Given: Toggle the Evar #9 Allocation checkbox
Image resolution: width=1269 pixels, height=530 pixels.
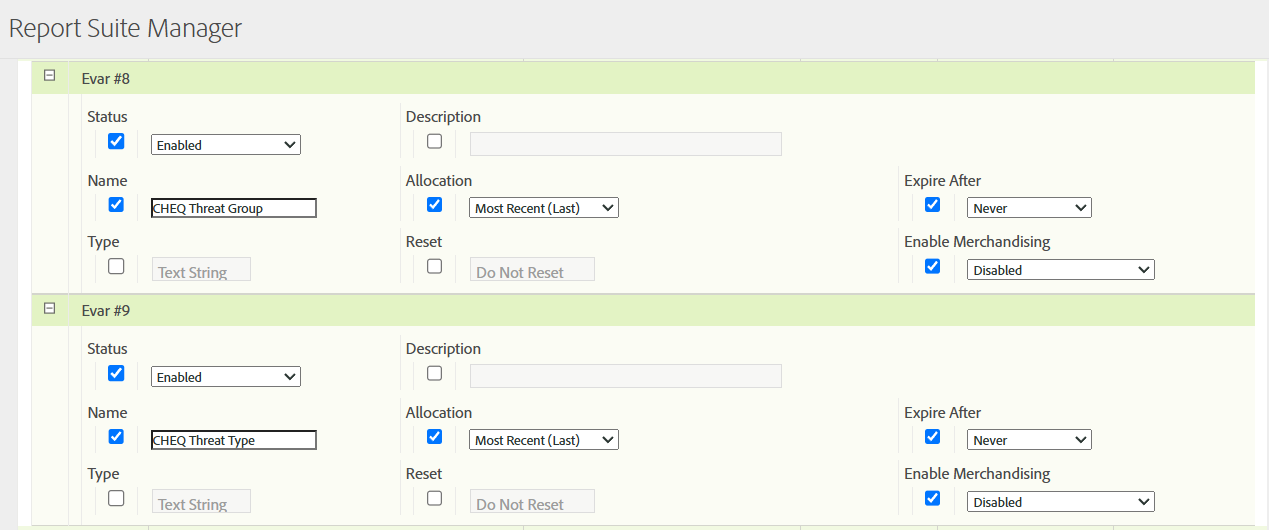Looking at the screenshot, I should [x=434, y=436].
